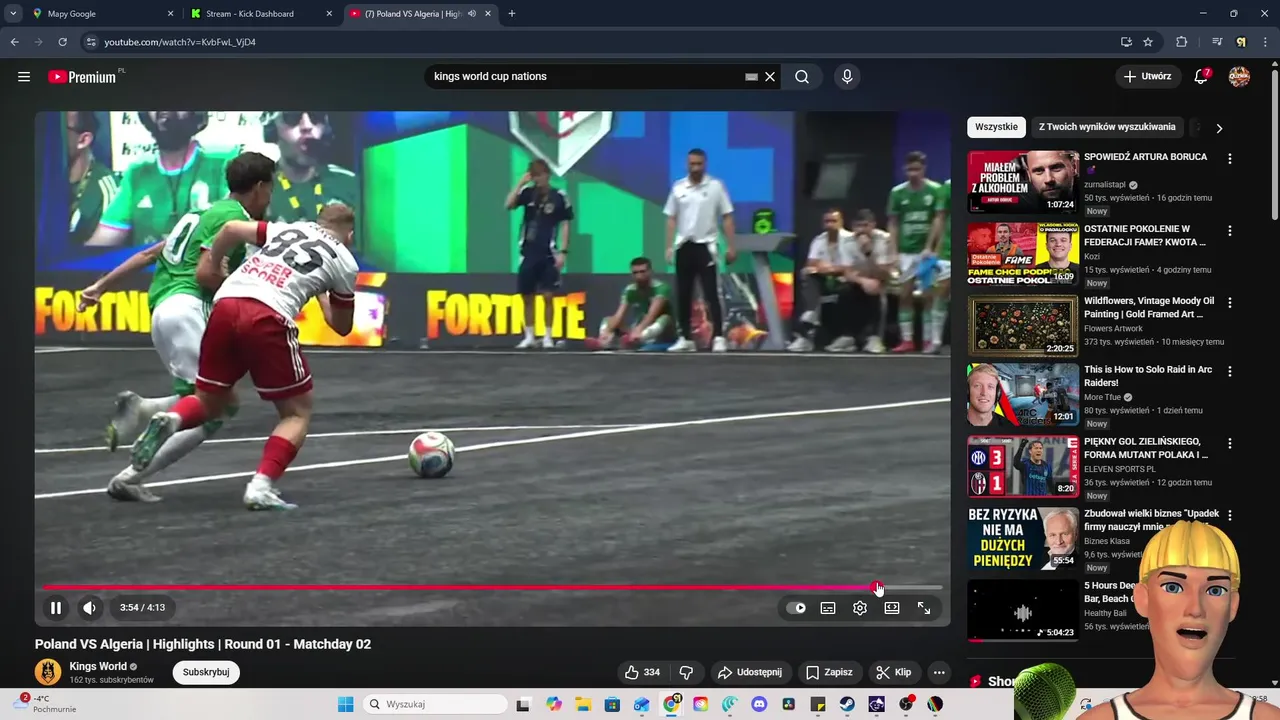
Task: Bookmark this page with the star
Action: pyautogui.click(x=1148, y=42)
